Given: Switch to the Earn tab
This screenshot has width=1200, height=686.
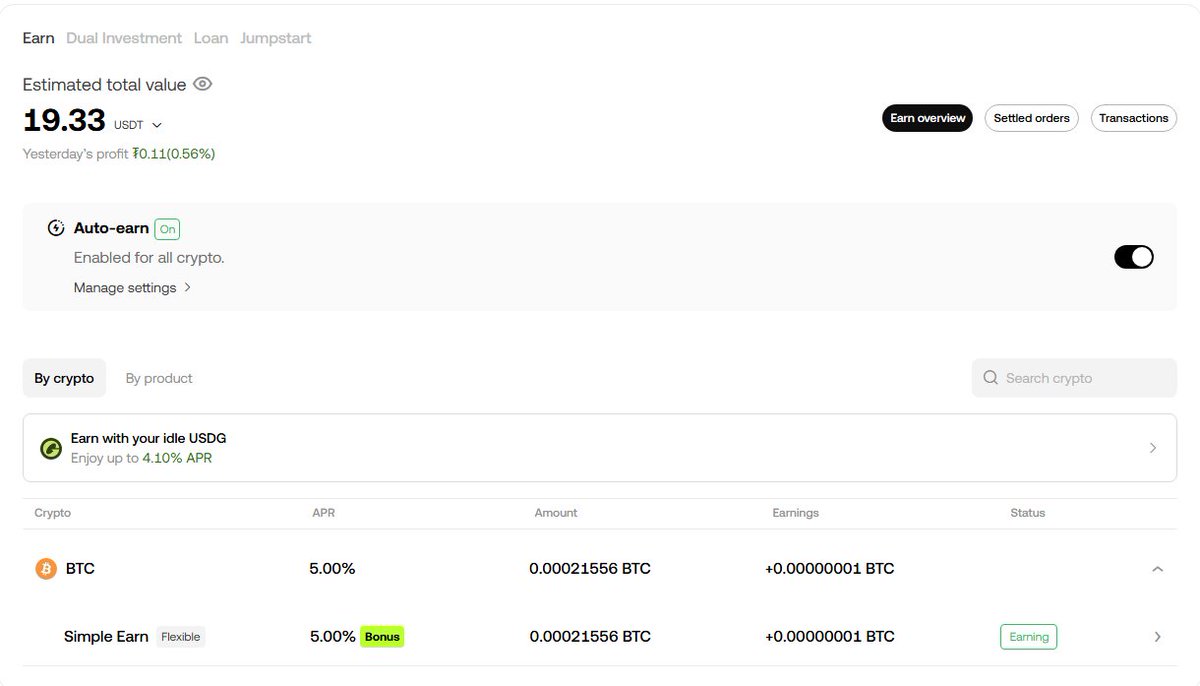Looking at the screenshot, I should pos(38,38).
